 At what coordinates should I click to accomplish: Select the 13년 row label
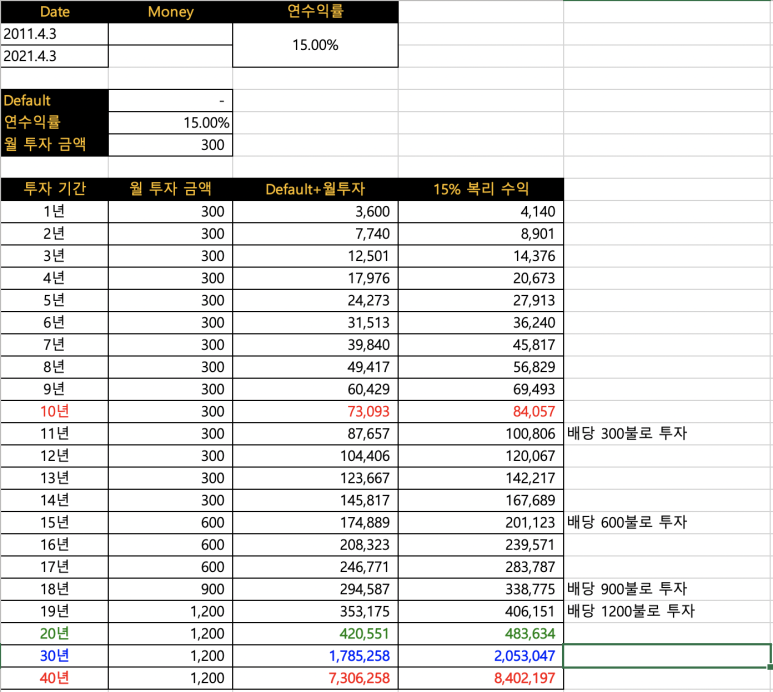coord(54,478)
